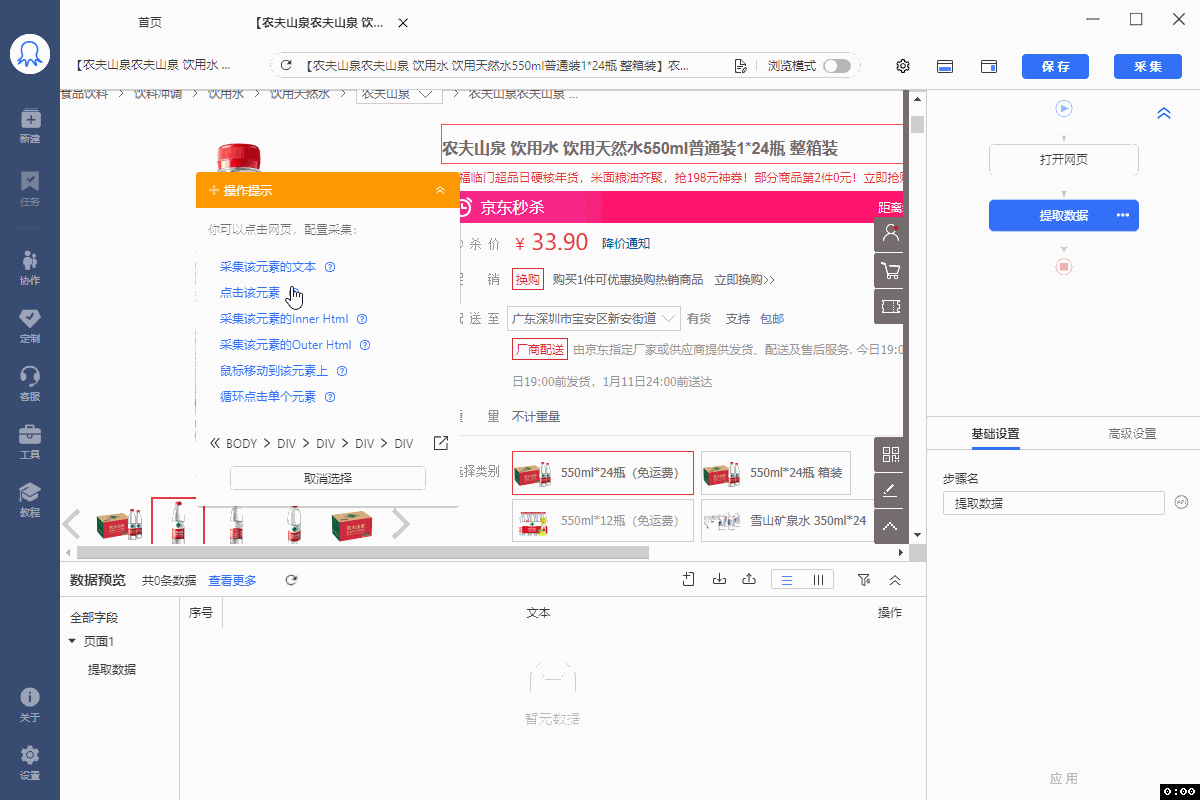The image size is (1200, 800).
Task: Click the add-field icon in data preview
Action: [688, 579]
